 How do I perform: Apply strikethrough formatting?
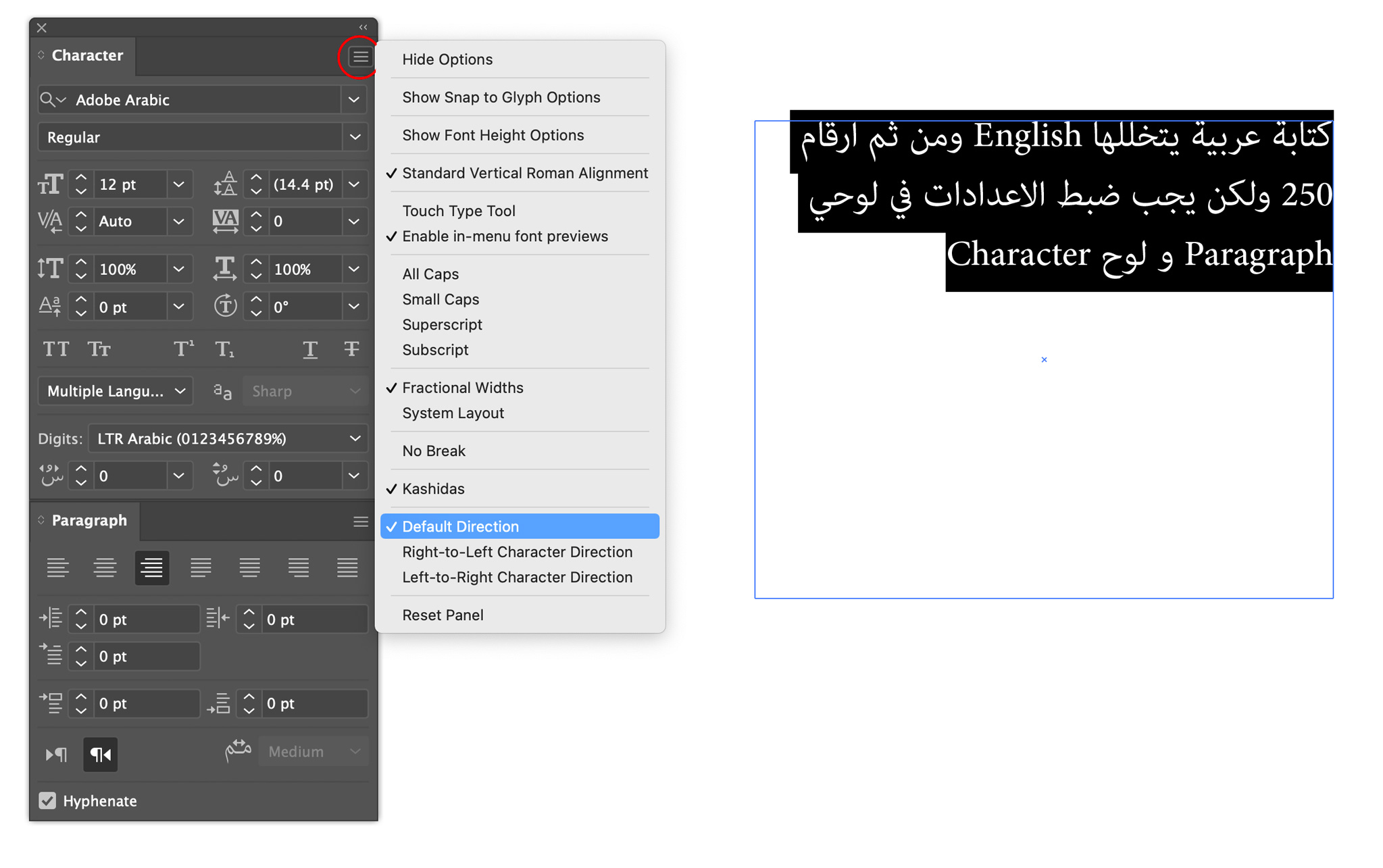click(352, 349)
